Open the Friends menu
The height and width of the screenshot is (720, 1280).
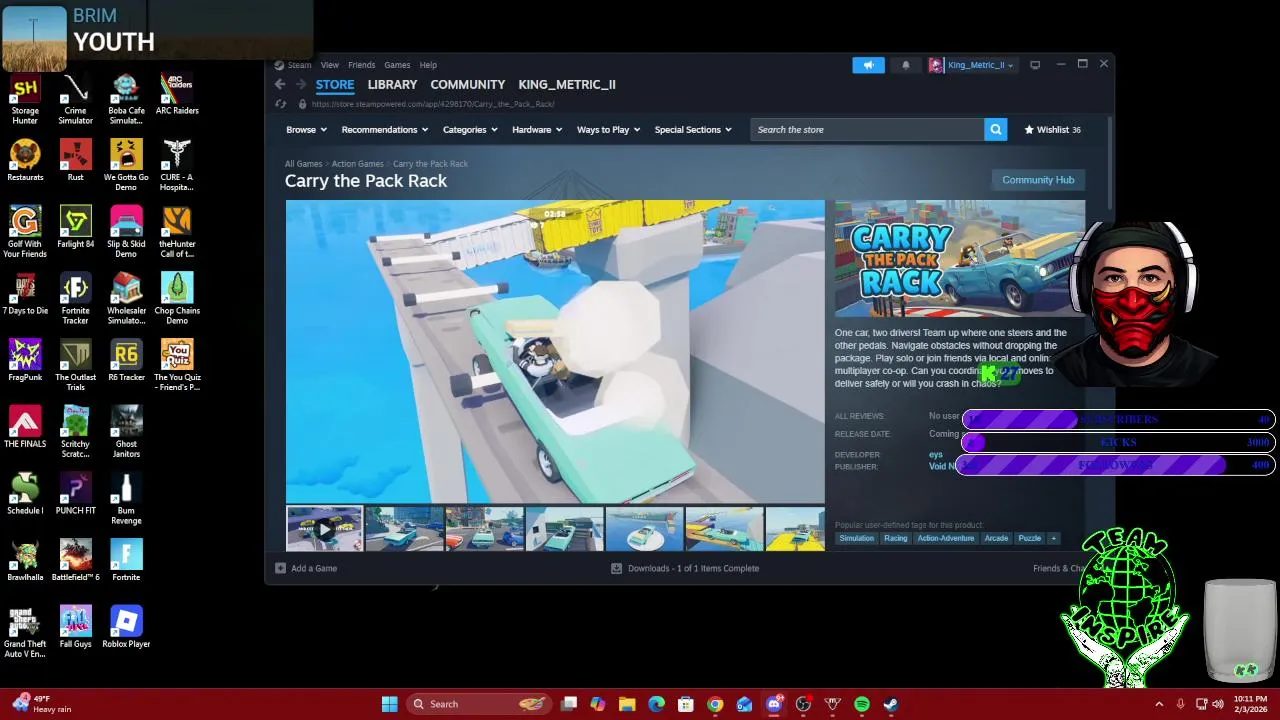click(x=361, y=65)
